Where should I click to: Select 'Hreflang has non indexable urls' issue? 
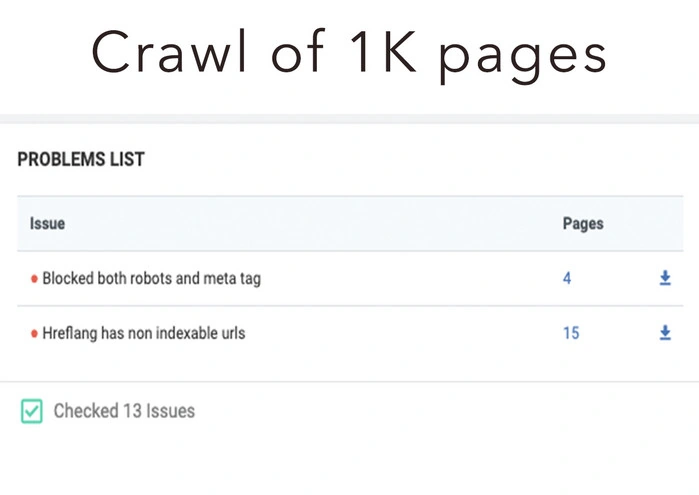pos(143,333)
